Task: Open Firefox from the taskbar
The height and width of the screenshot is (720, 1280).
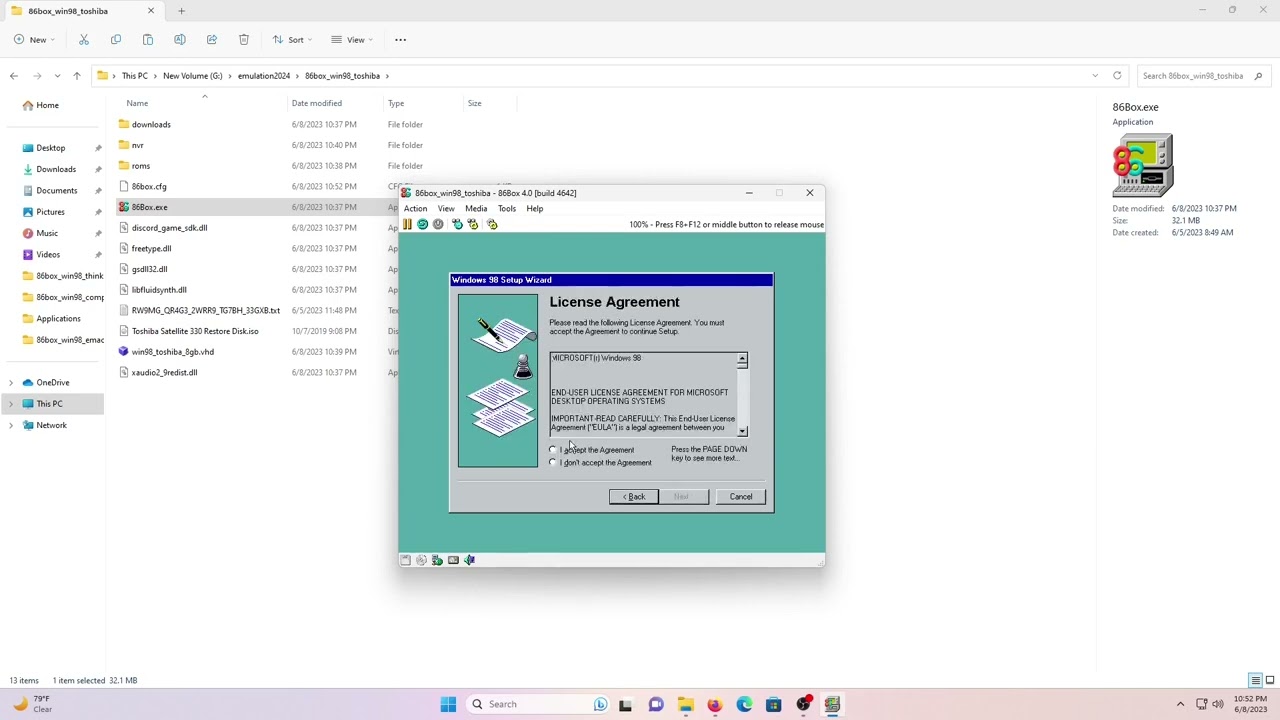Action: pyautogui.click(x=714, y=704)
